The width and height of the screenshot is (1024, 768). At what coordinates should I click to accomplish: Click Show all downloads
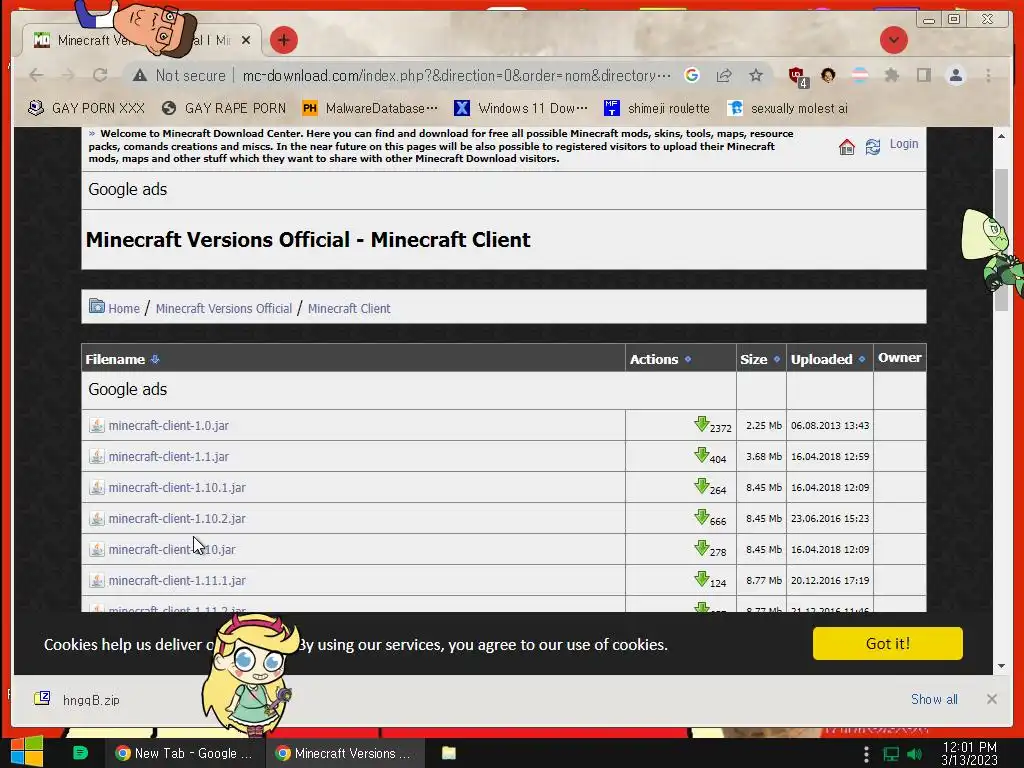(x=934, y=699)
